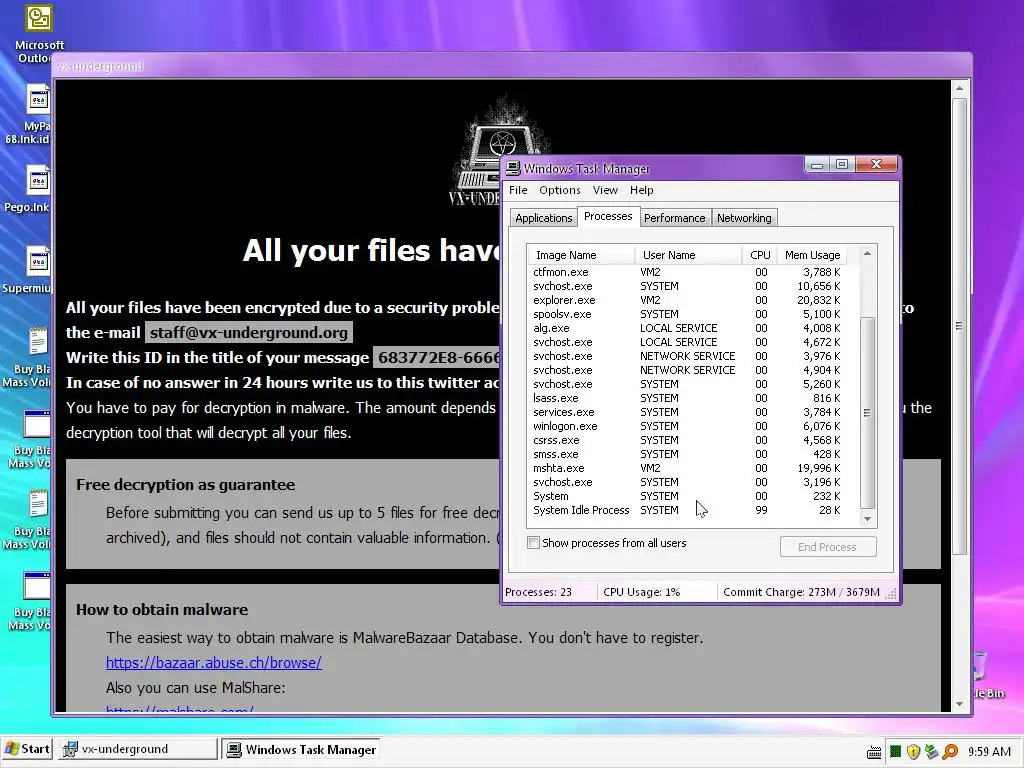This screenshot has height=768, width=1024.
Task: Click the Task Manager CPU tray icon
Action: pyautogui.click(x=895, y=752)
